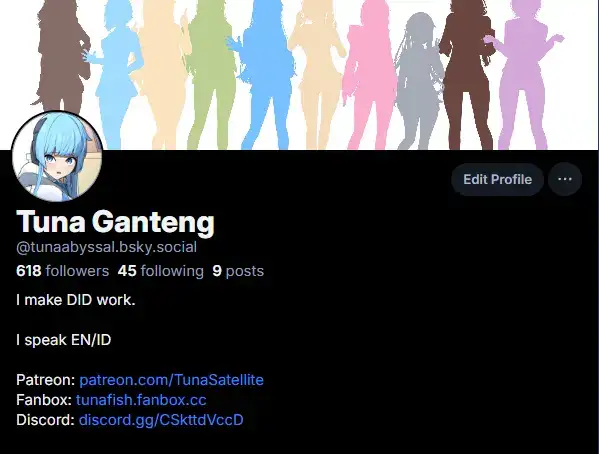Click the Tuna Ganteng display name
The height and width of the screenshot is (454, 599).
[115, 222]
